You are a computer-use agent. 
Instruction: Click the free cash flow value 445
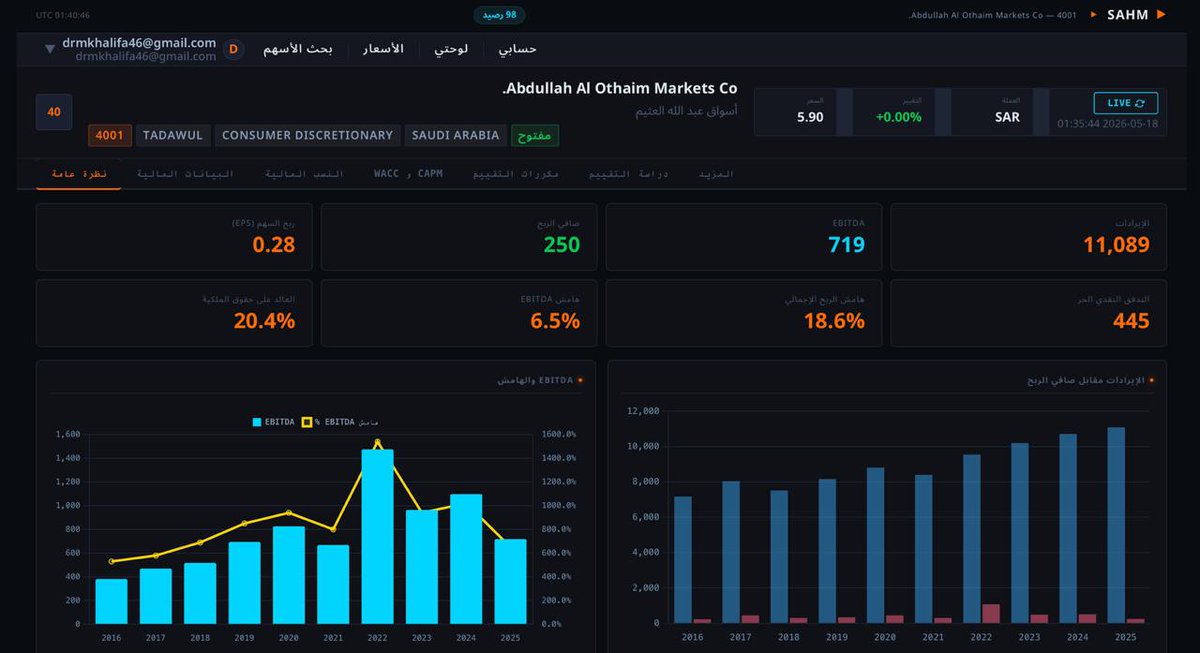pos(1131,321)
